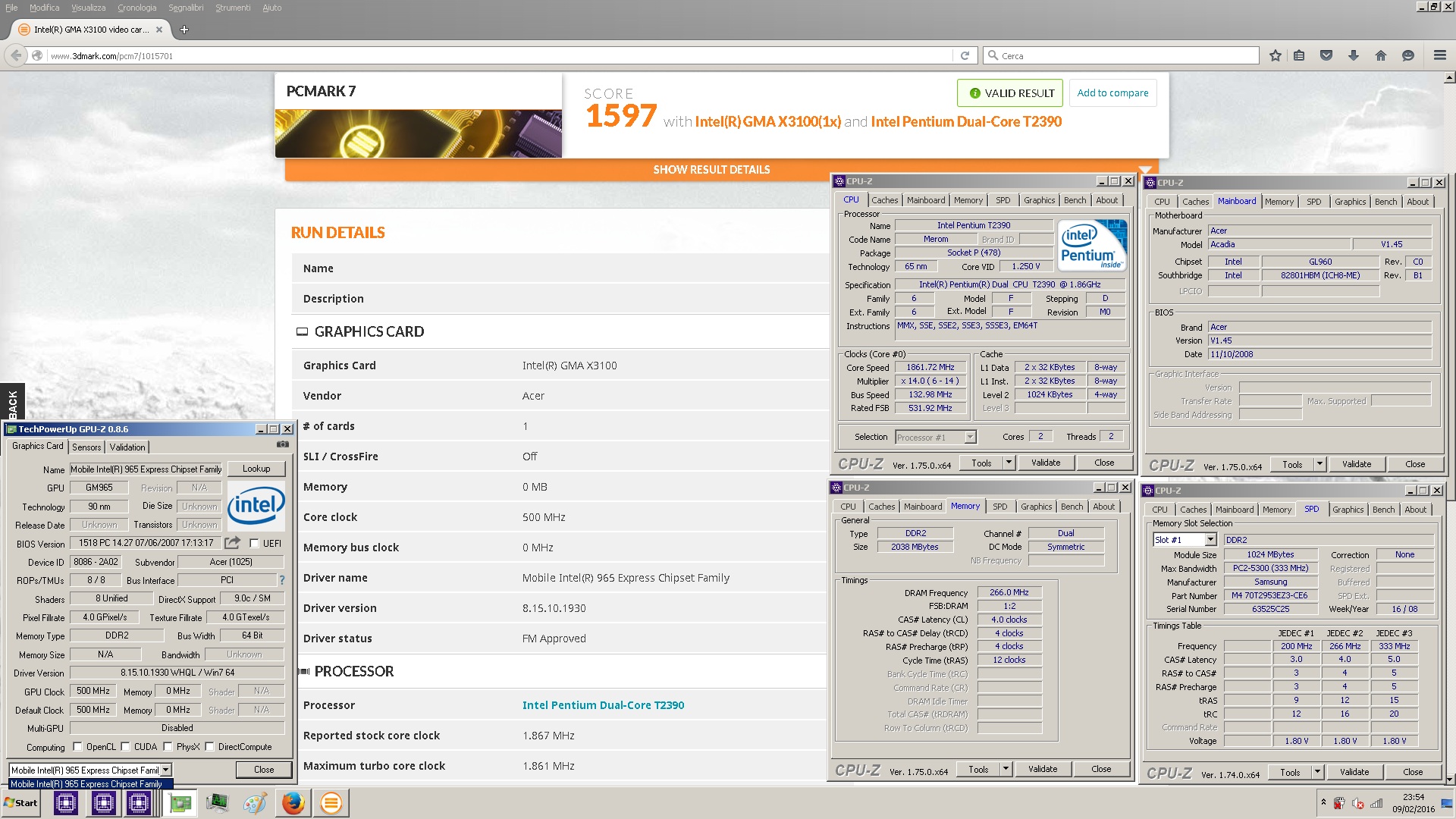
Task: Switch to GPU-Z in the taskbar
Action: click(180, 803)
